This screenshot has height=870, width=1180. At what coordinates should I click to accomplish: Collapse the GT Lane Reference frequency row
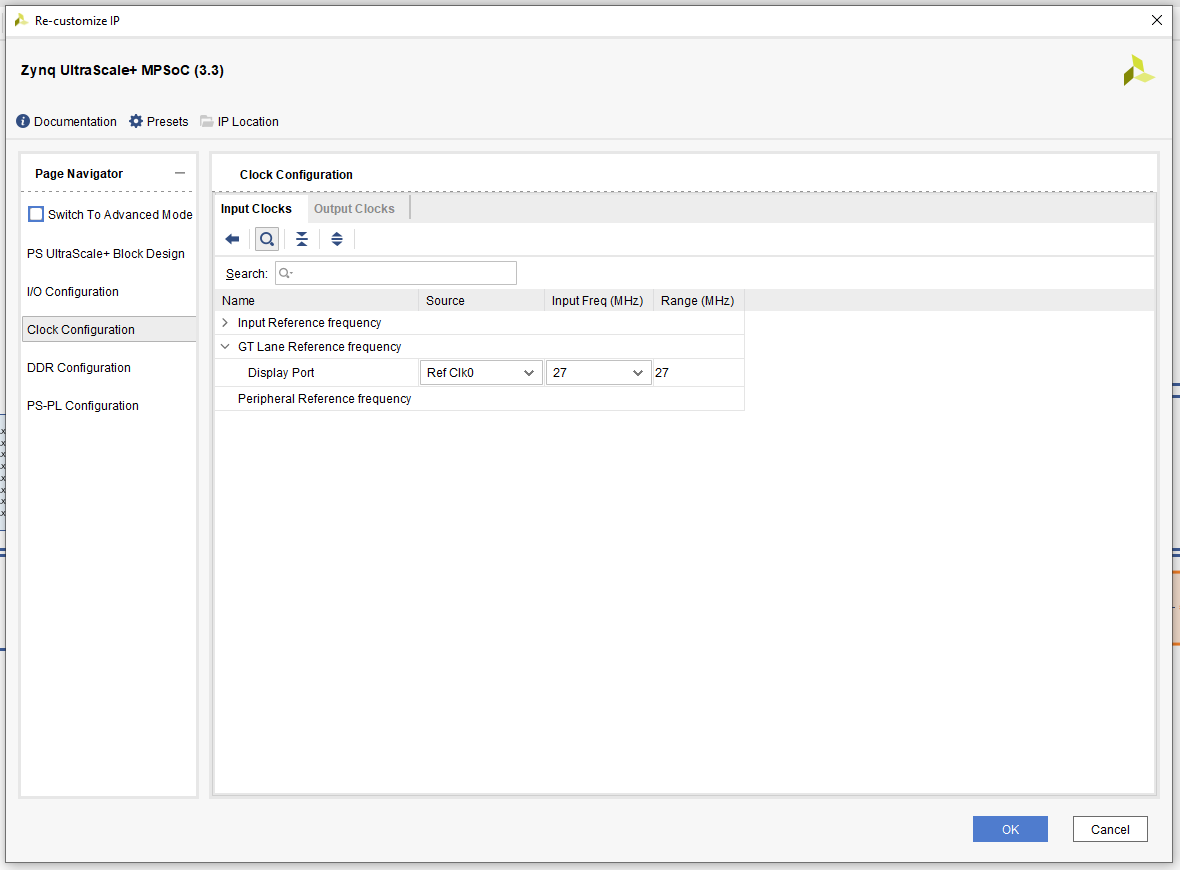[225, 347]
